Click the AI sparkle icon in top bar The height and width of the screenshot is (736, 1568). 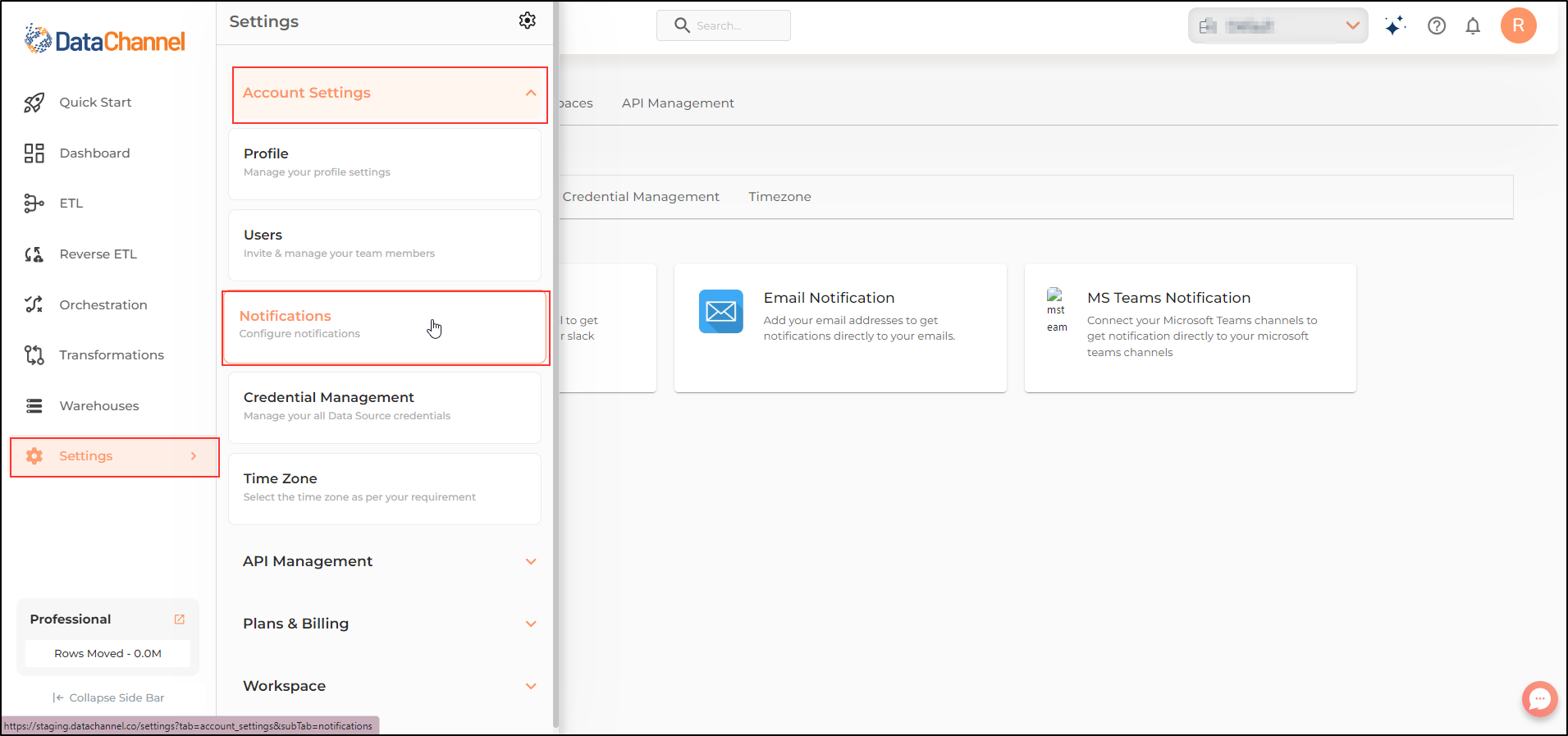tap(1395, 25)
